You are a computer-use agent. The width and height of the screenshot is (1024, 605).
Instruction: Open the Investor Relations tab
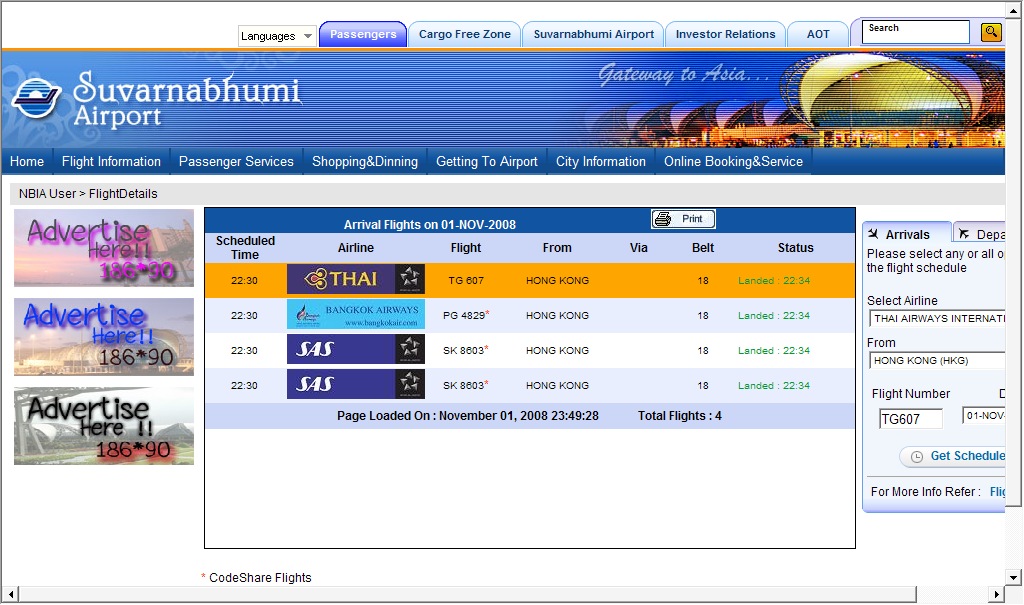click(726, 34)
